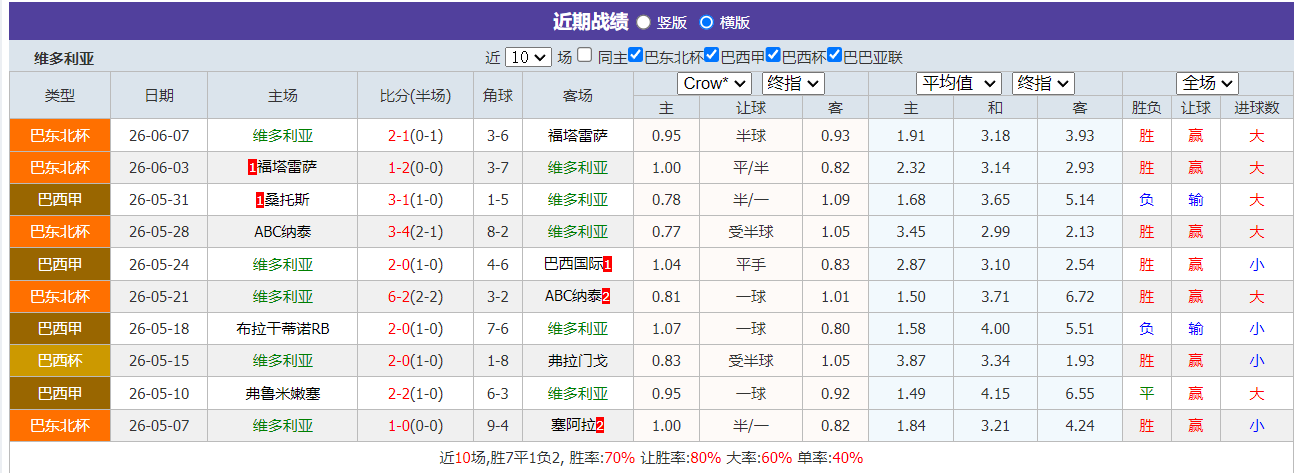Viewport: 1295px width, 473px height.
Task: Select the 横版 radio button
Action: (x=707, y=22)
